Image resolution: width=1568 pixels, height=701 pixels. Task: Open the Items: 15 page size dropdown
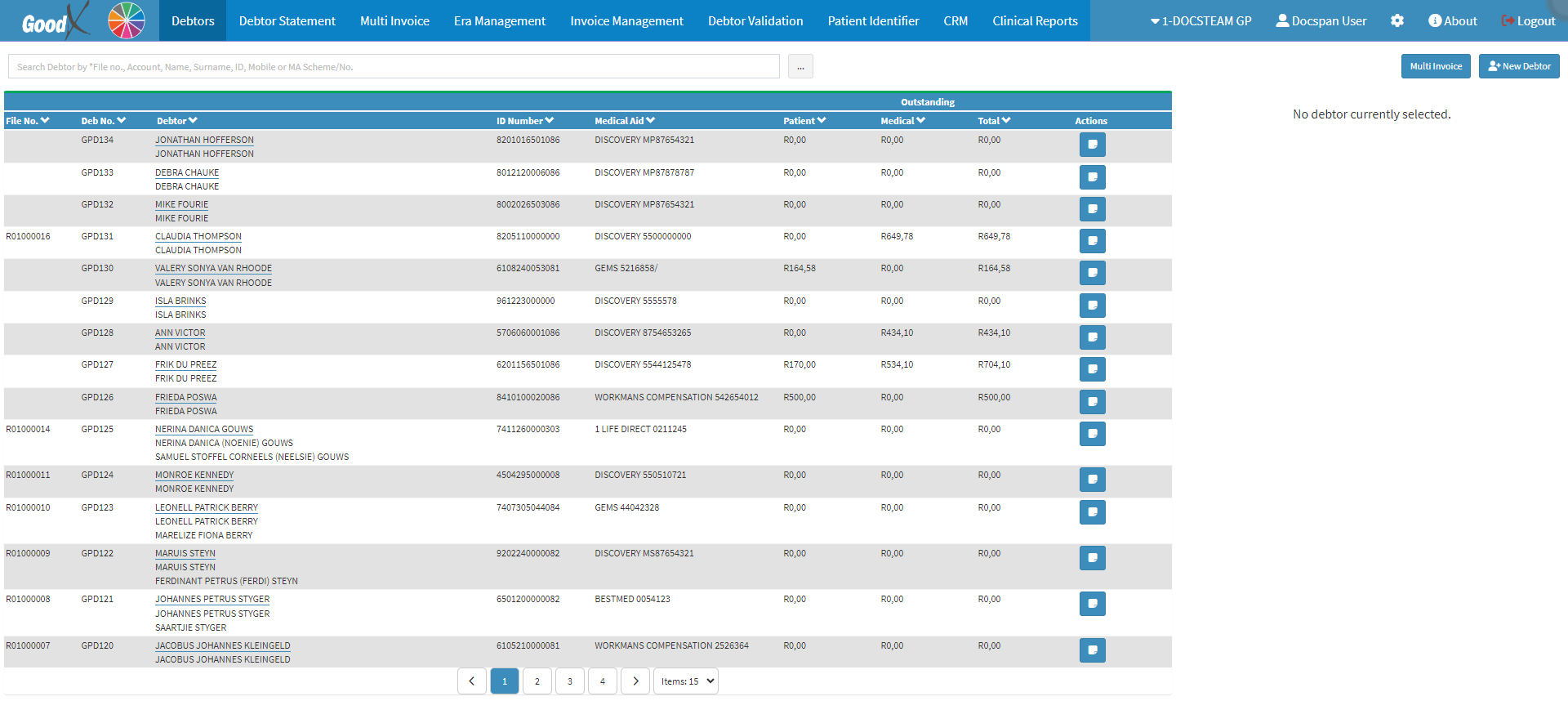point(686,681)
